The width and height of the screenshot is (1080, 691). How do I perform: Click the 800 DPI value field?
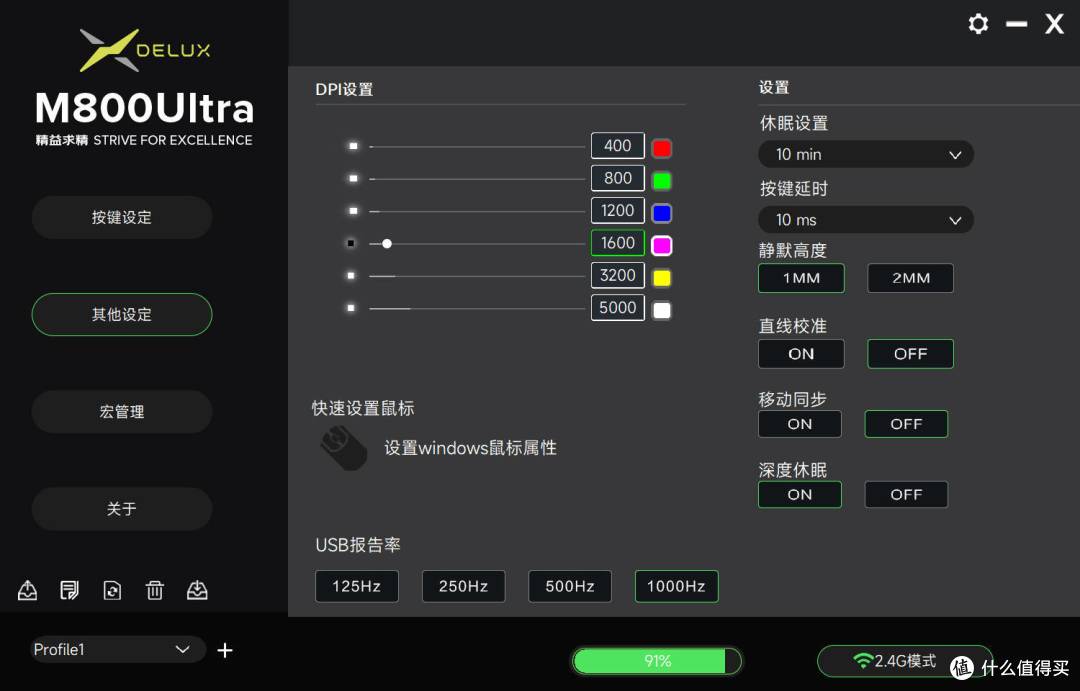pyautogui.click(x=618, y=178)
